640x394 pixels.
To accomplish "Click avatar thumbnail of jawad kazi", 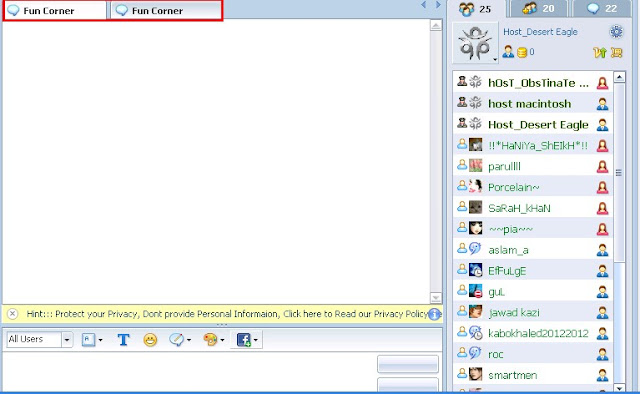I will (476, 312).
